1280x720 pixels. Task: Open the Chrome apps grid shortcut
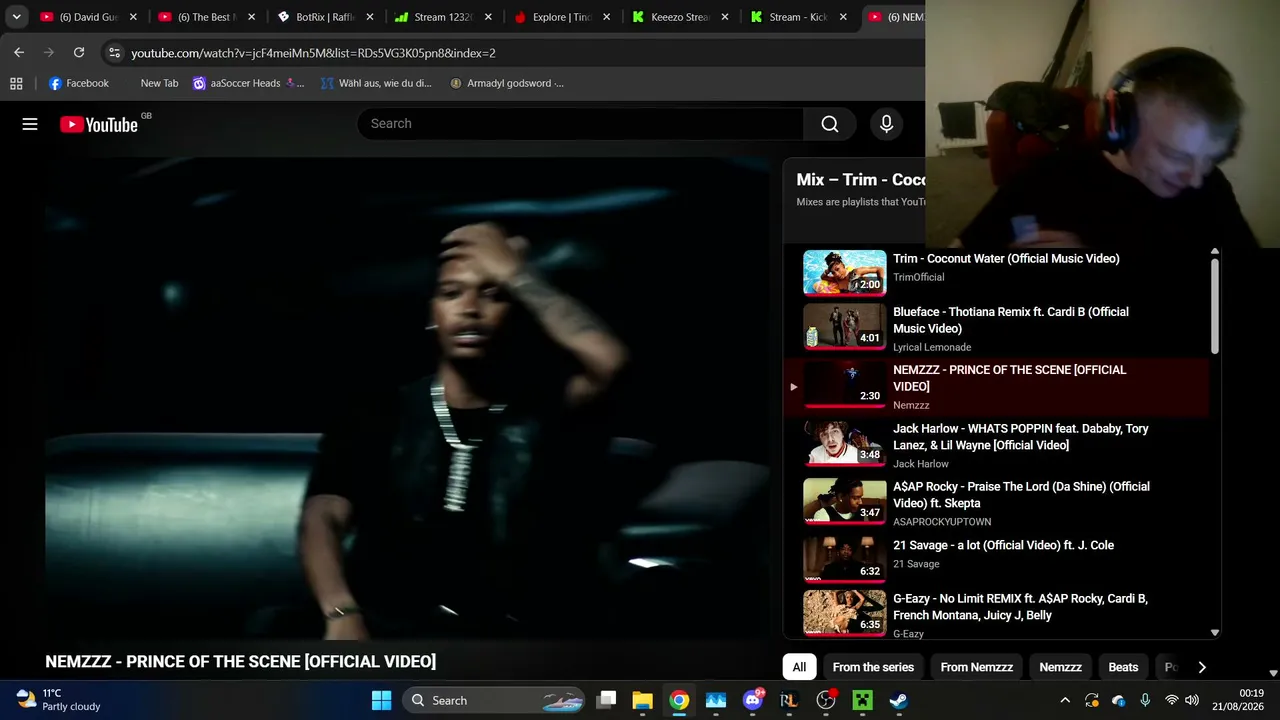16,83
